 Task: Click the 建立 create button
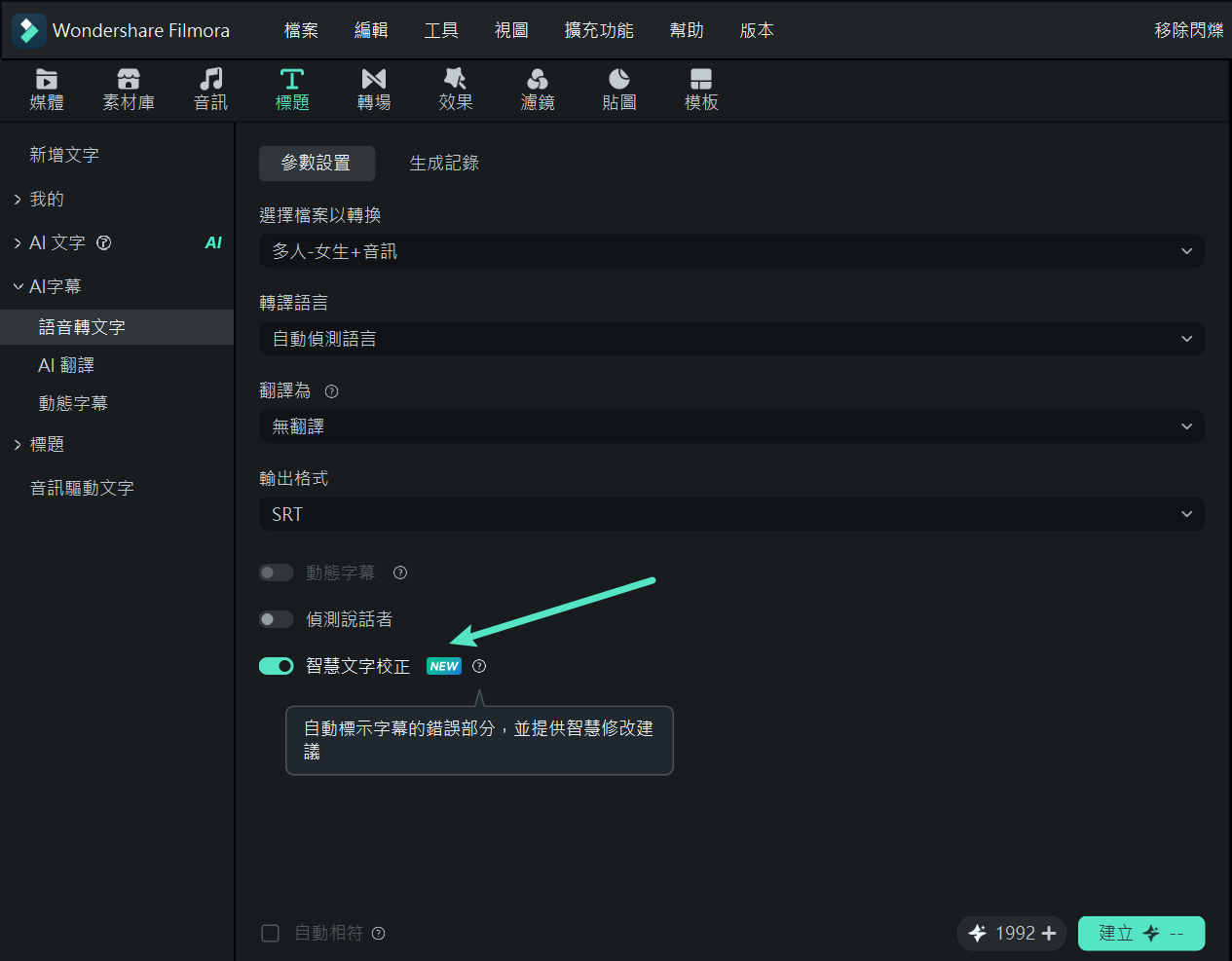(1141, 933)
